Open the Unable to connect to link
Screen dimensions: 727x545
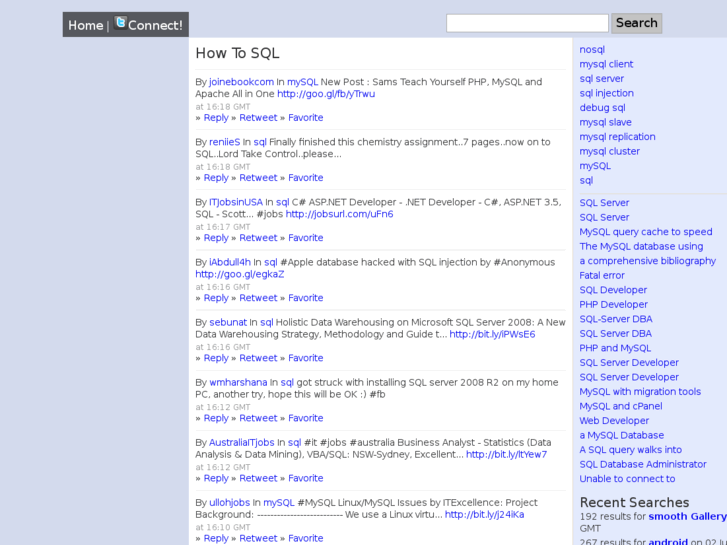627,479
